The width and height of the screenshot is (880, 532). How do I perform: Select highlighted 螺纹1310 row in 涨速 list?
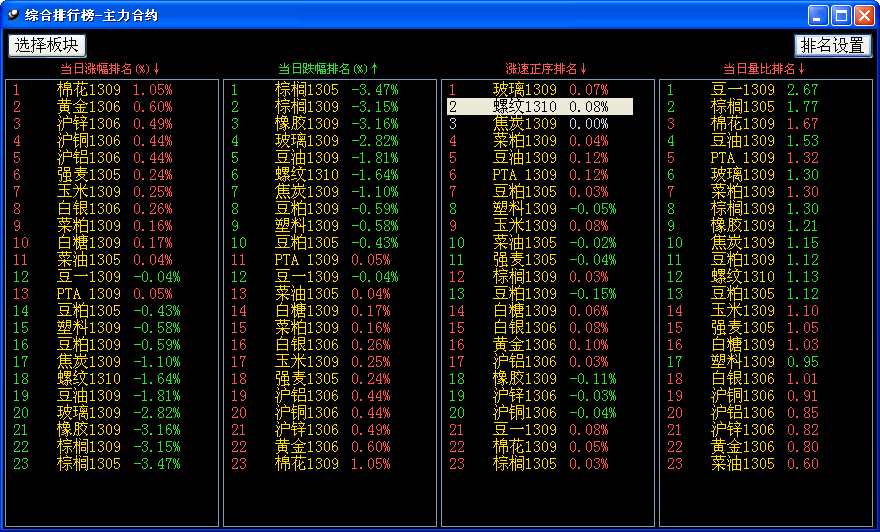[x=540, y=107]
